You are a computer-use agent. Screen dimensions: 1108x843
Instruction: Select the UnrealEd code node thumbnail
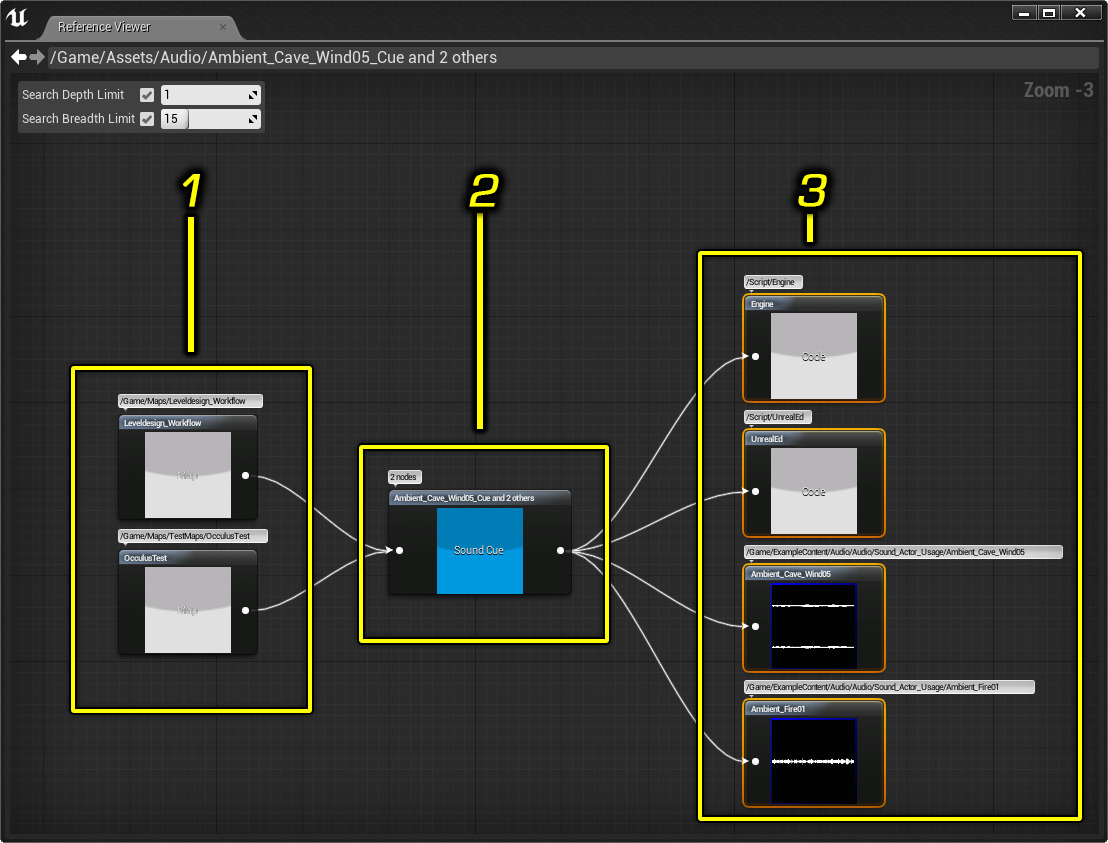(813, 491)
